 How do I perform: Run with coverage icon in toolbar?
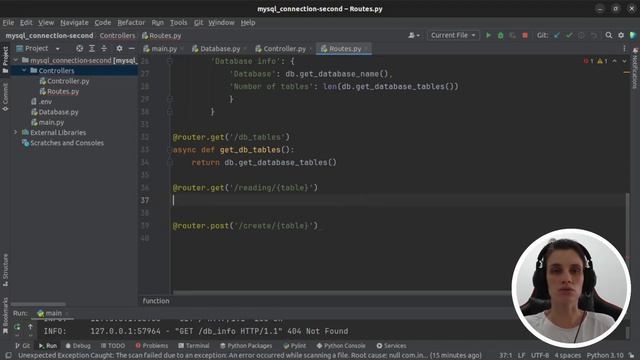pos(513,36)
